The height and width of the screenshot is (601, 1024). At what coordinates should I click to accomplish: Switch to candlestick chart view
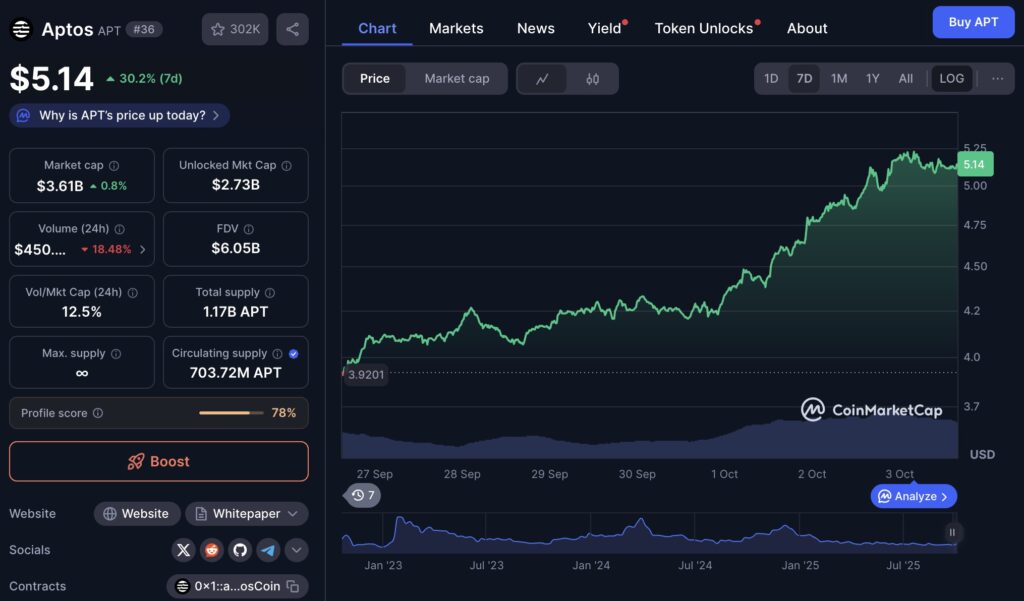[592, 79]
